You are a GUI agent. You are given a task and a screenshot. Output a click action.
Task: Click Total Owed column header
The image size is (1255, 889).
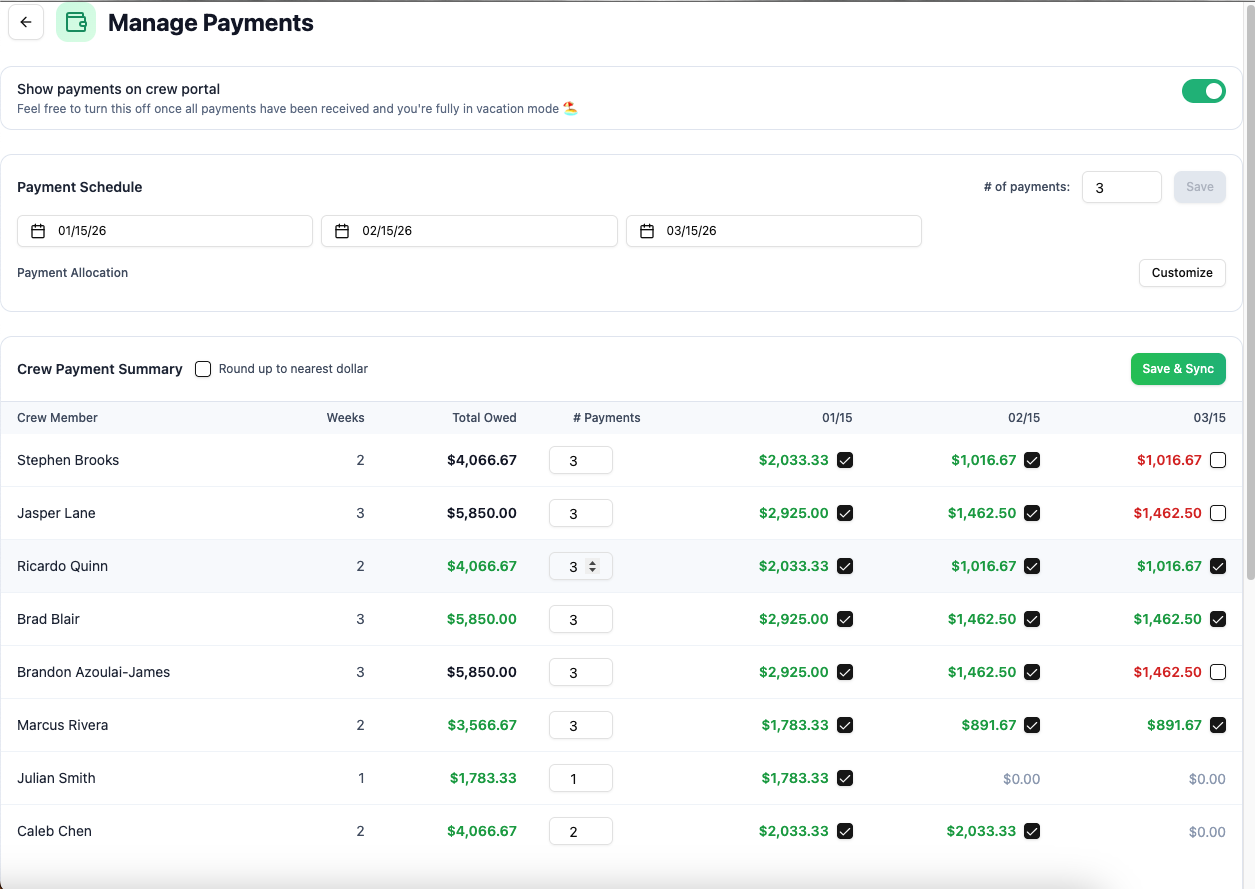point(484,418)
